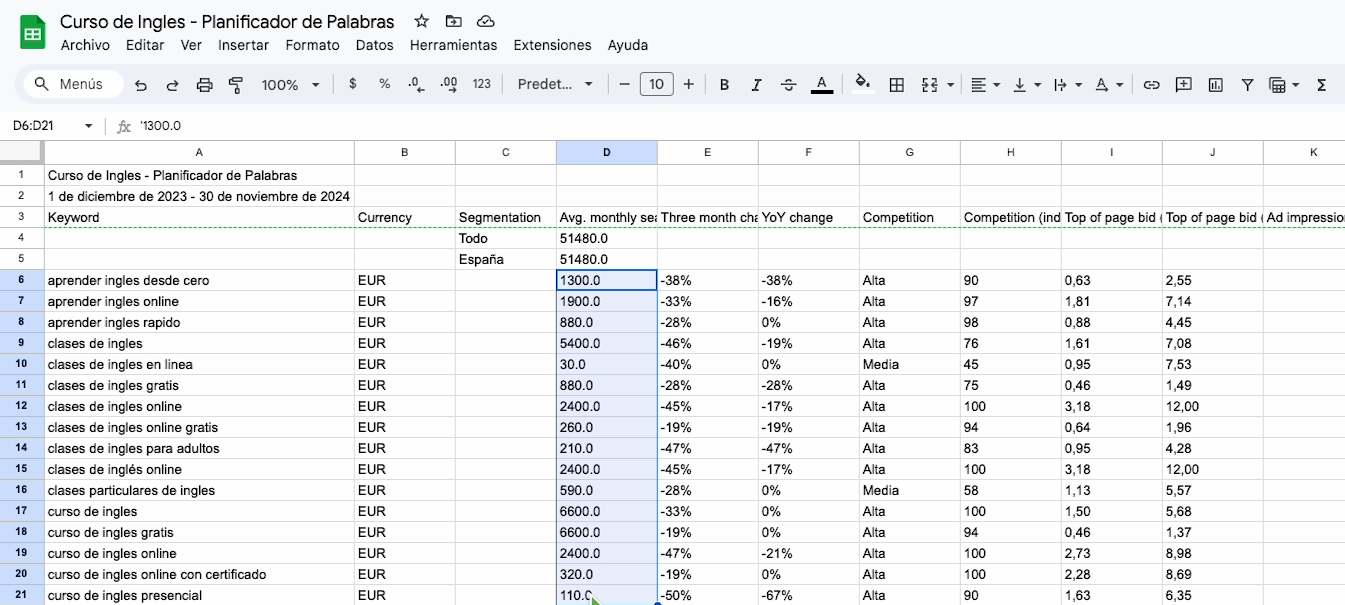The image size is (1345, 605).
Task: Click the increase font size plus button
Action: pos(688,85)
